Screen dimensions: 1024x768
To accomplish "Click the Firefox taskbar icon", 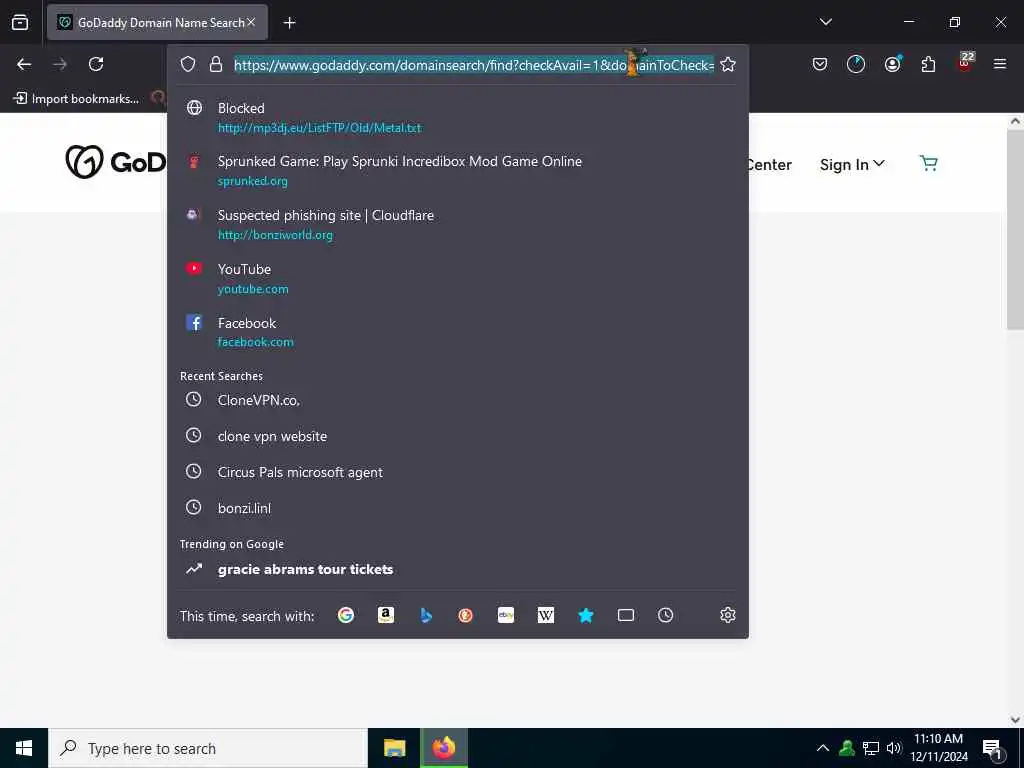I will 443,748.
